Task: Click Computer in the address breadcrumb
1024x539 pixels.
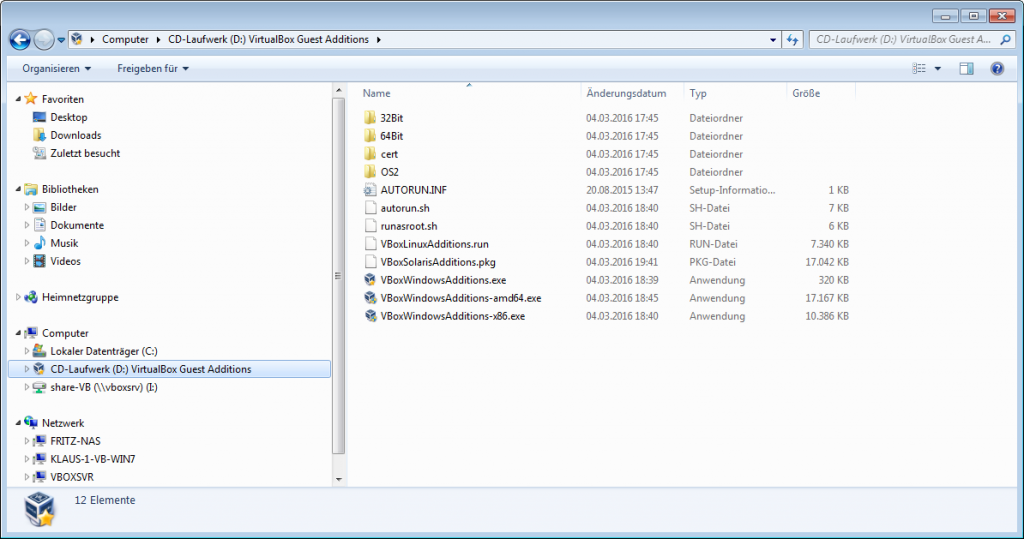Action: [x=125, y=40]
